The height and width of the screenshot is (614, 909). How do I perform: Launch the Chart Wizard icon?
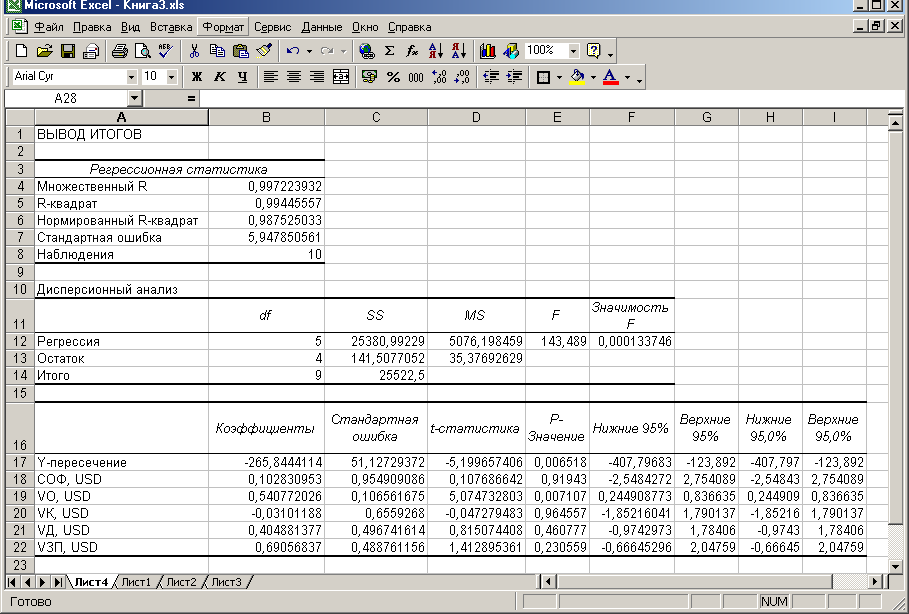point(488,50)
